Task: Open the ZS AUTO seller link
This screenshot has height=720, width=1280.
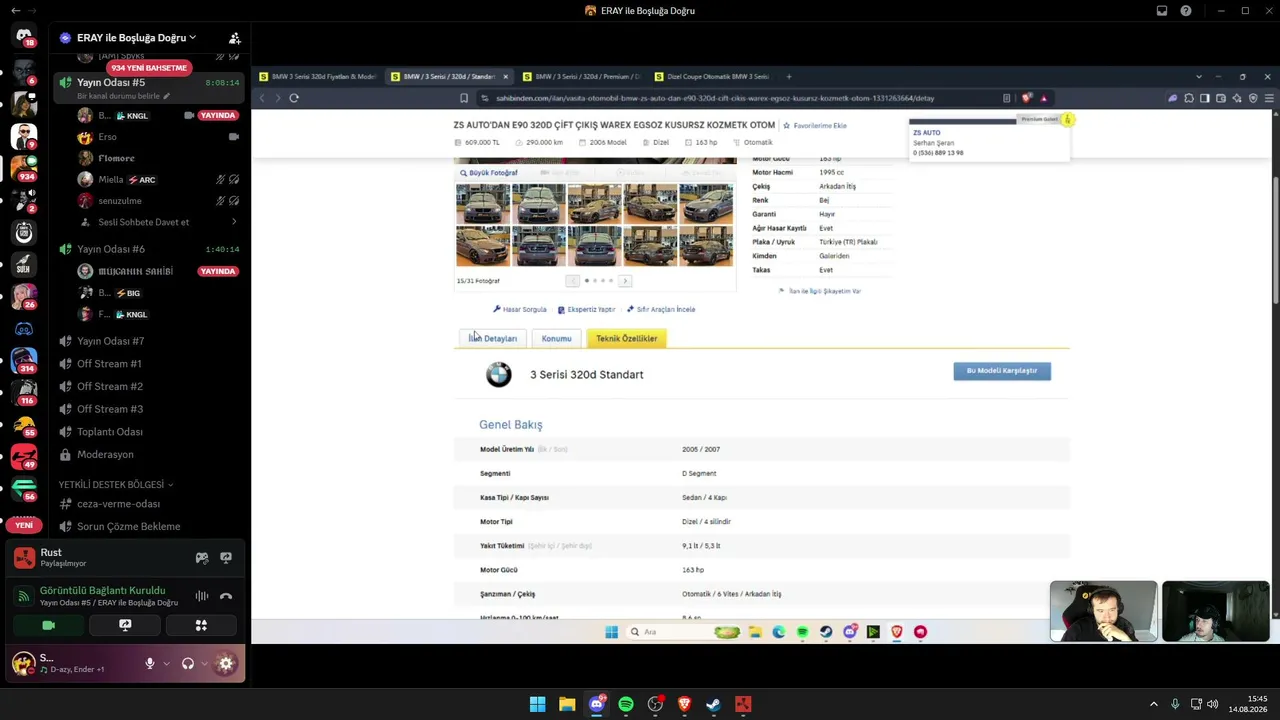Action: coord(927,133)
